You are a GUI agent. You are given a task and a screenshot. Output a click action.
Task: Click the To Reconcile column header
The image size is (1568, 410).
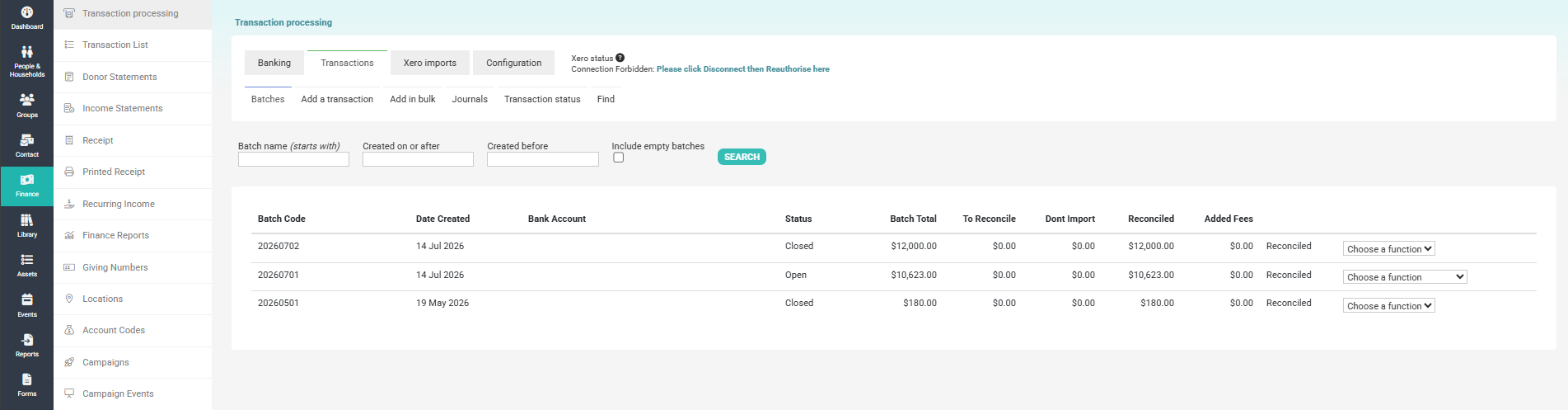point(989,219)
